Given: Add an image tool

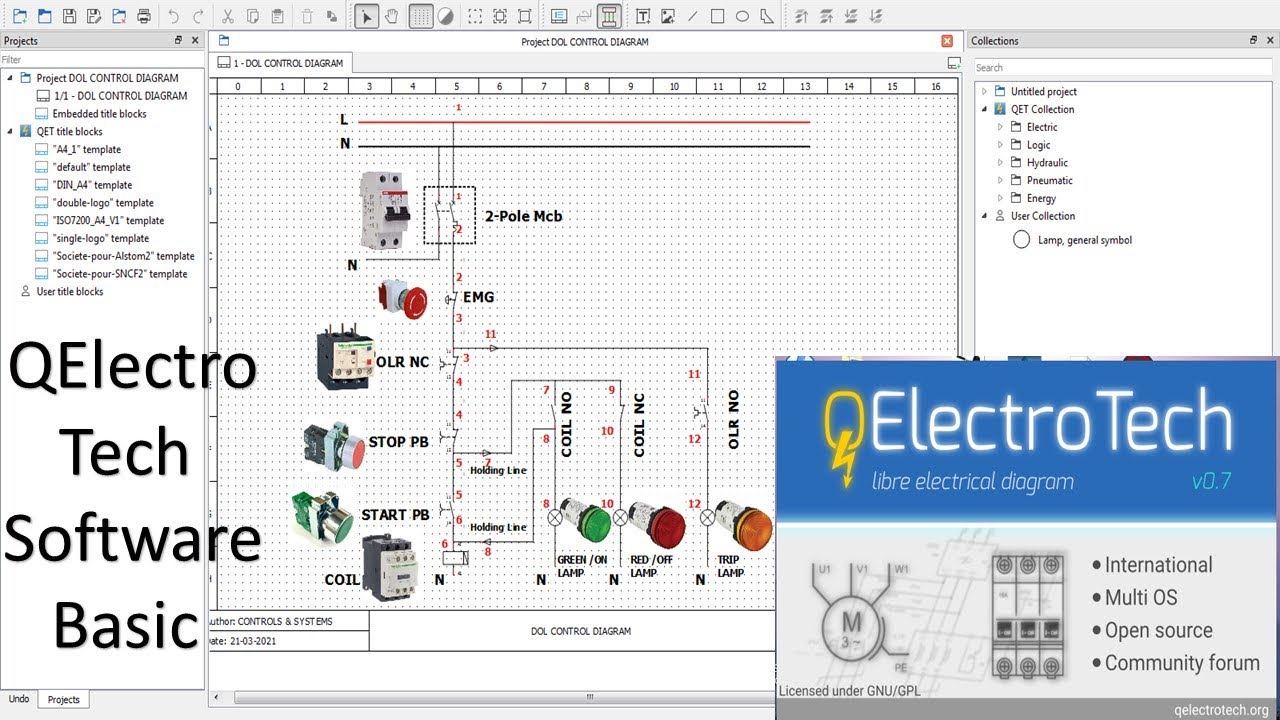Looking at the screenshot, I should (668, 16).
